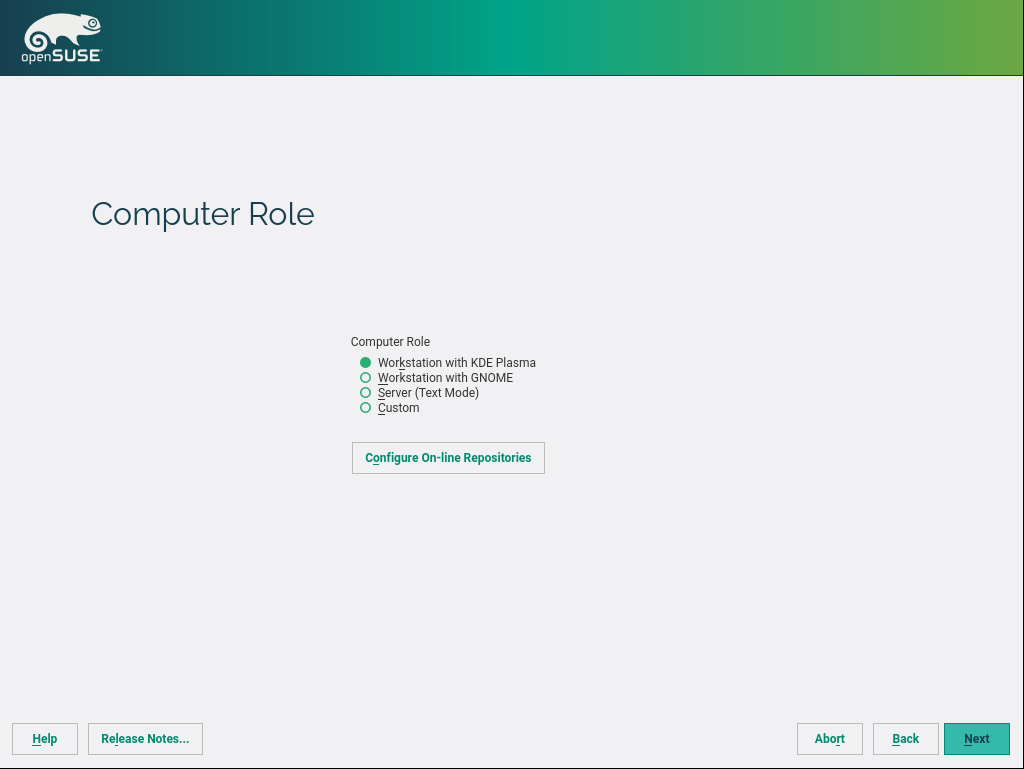Viewport: 1024px width, 769px height.
Task: Go Back to the previous step
Action: pyautogui.click(x=905, y=739)
